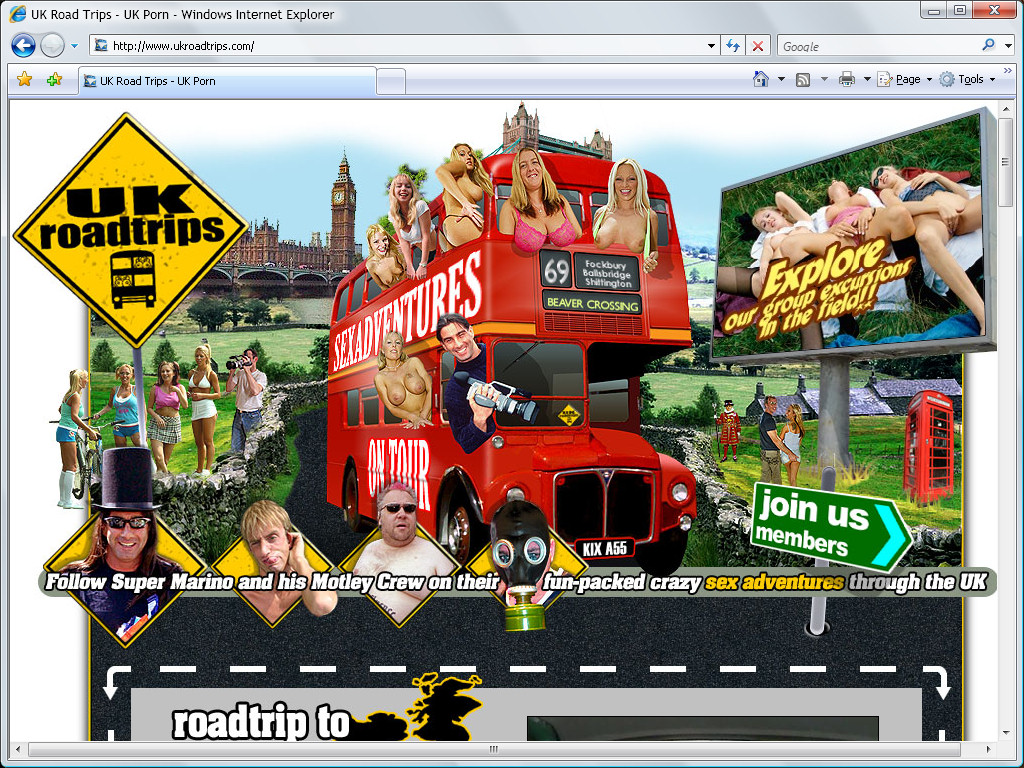
Task: Click the horizontal scrollbar right arrow
Action: (x=989, y=749)
